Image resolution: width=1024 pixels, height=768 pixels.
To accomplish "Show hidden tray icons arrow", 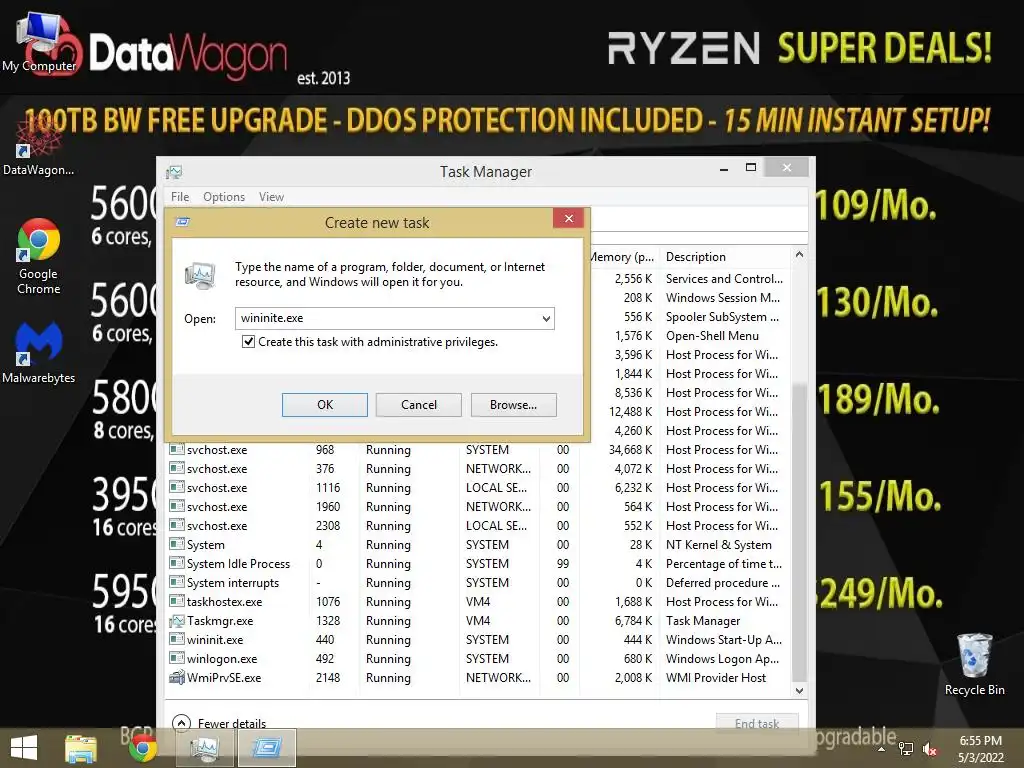I will 882,749.
